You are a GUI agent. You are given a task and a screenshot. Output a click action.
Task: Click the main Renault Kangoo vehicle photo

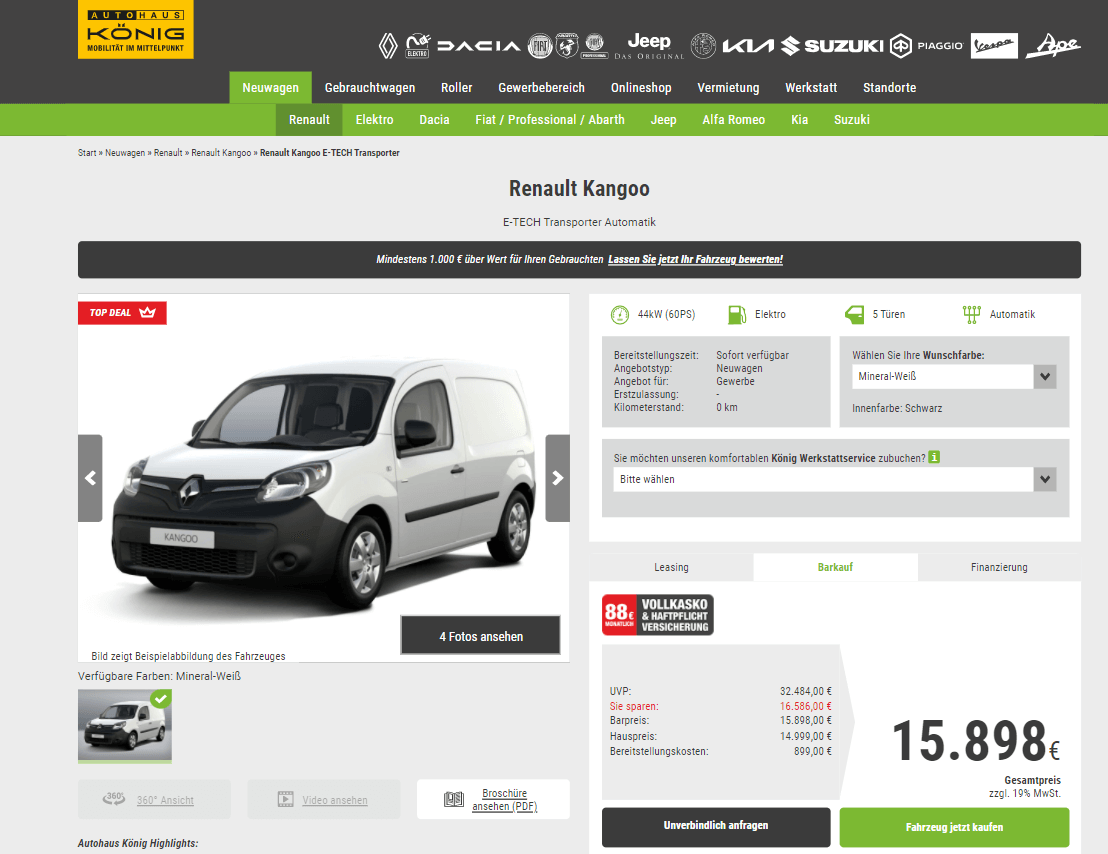pyautogui.click(x=324, y=478)
